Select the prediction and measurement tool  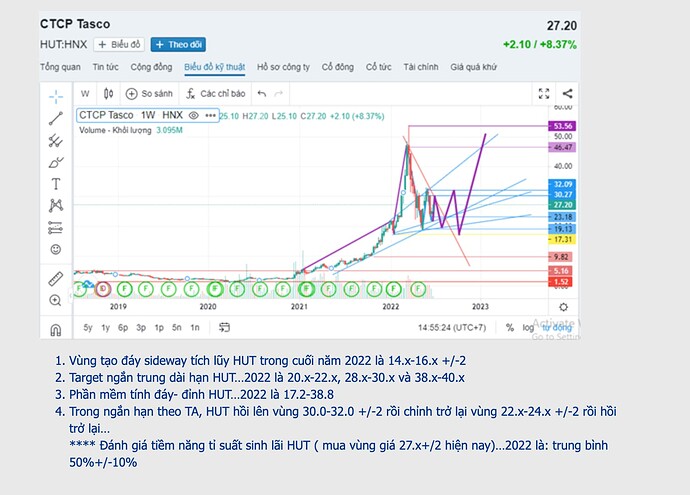56,227
